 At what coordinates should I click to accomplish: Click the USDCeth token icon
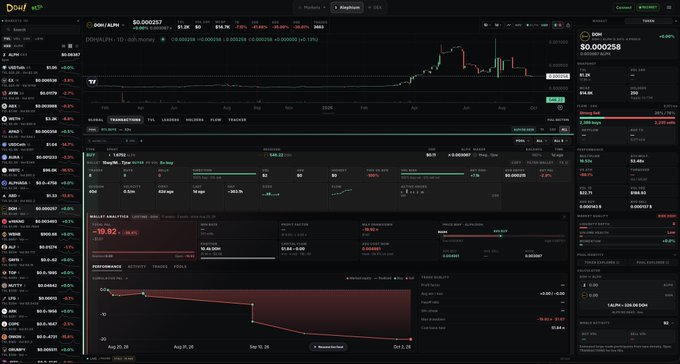click(x=4, y=144)
